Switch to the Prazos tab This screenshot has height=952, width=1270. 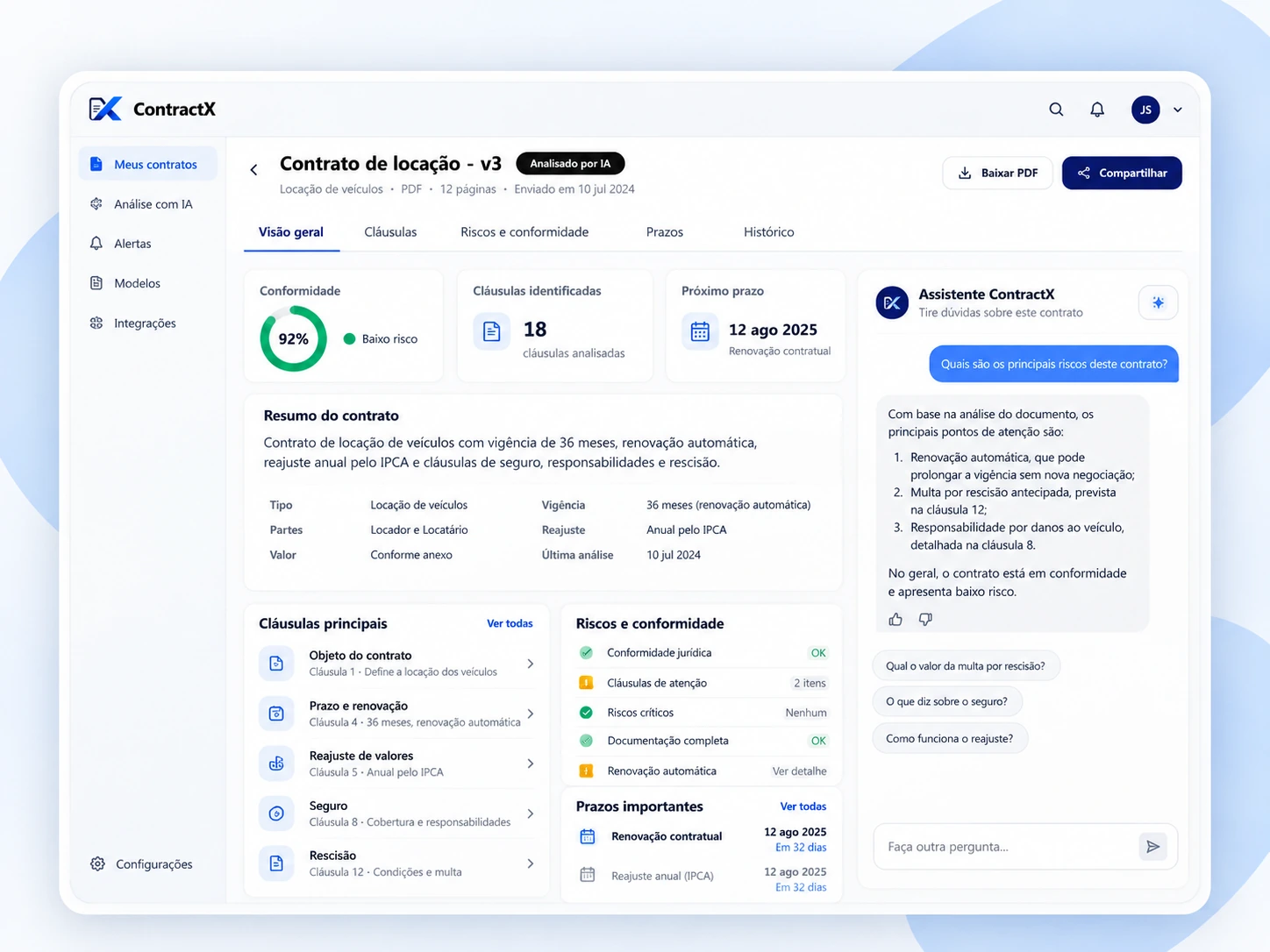point(665,232)
